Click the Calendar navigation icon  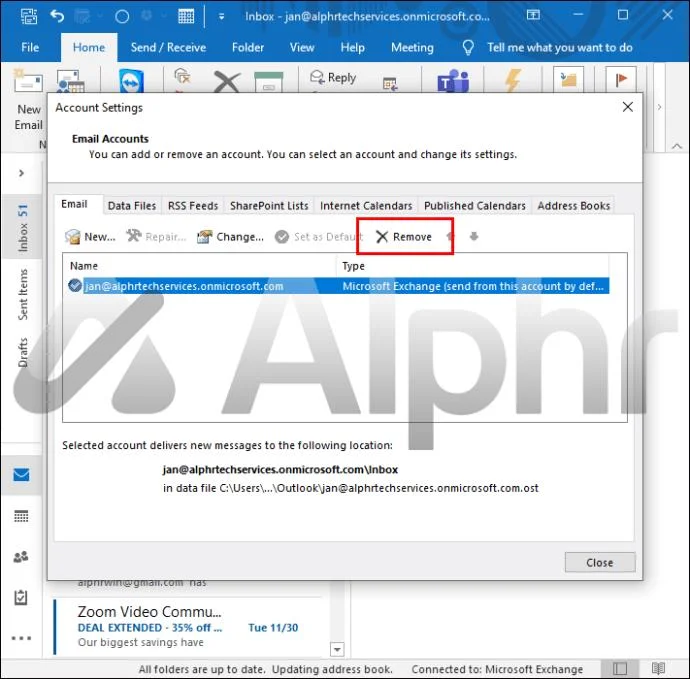pyautogui.click(x=21, y=516)
